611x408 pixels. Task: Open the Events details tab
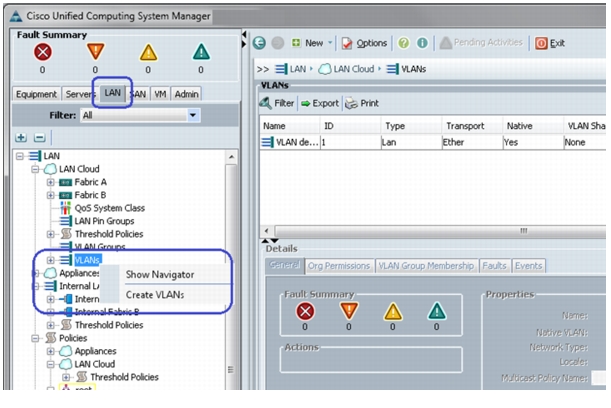[x=528, y=266]
